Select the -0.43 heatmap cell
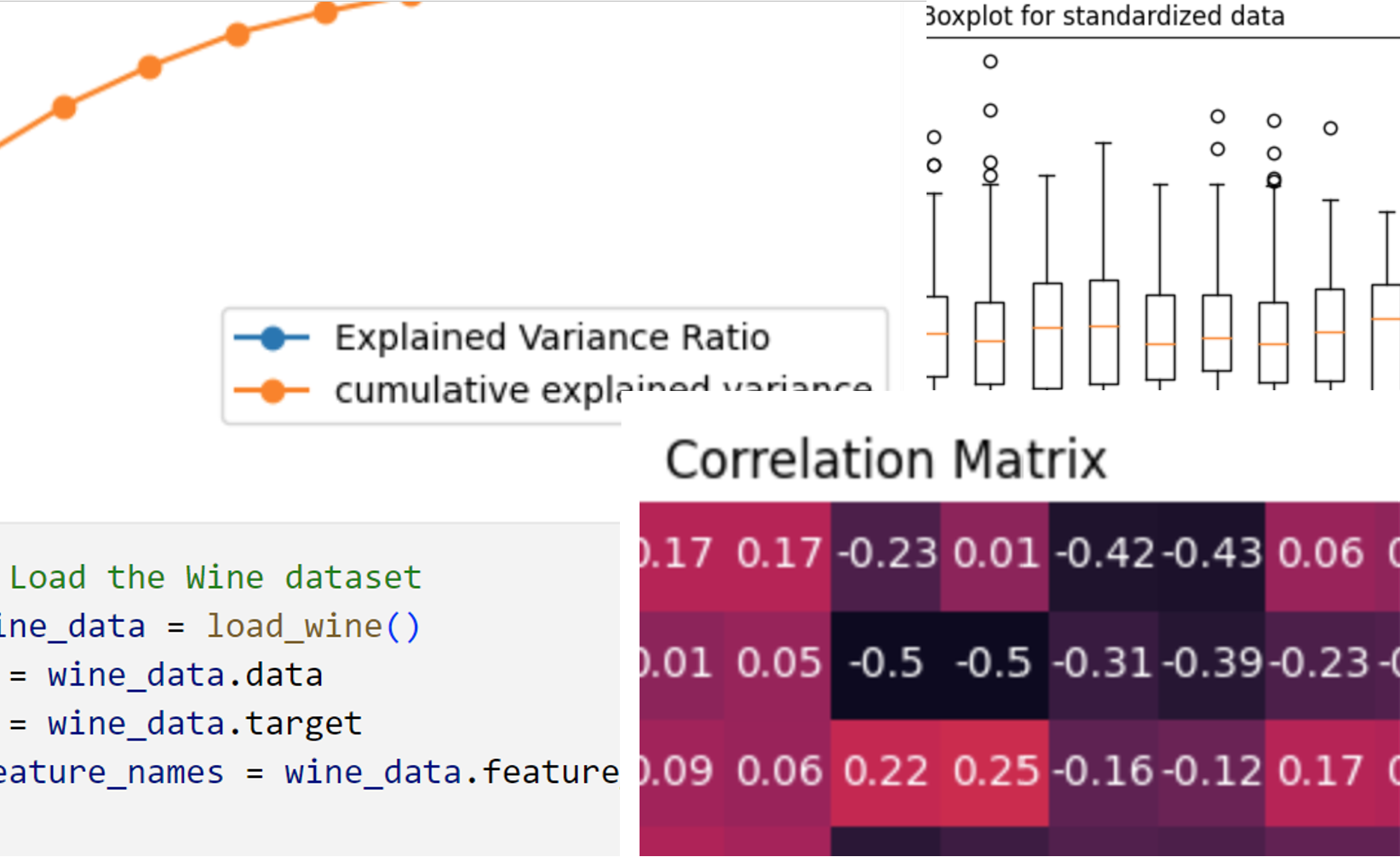Screen dimensions: 1400x857 coord(1212,554)
